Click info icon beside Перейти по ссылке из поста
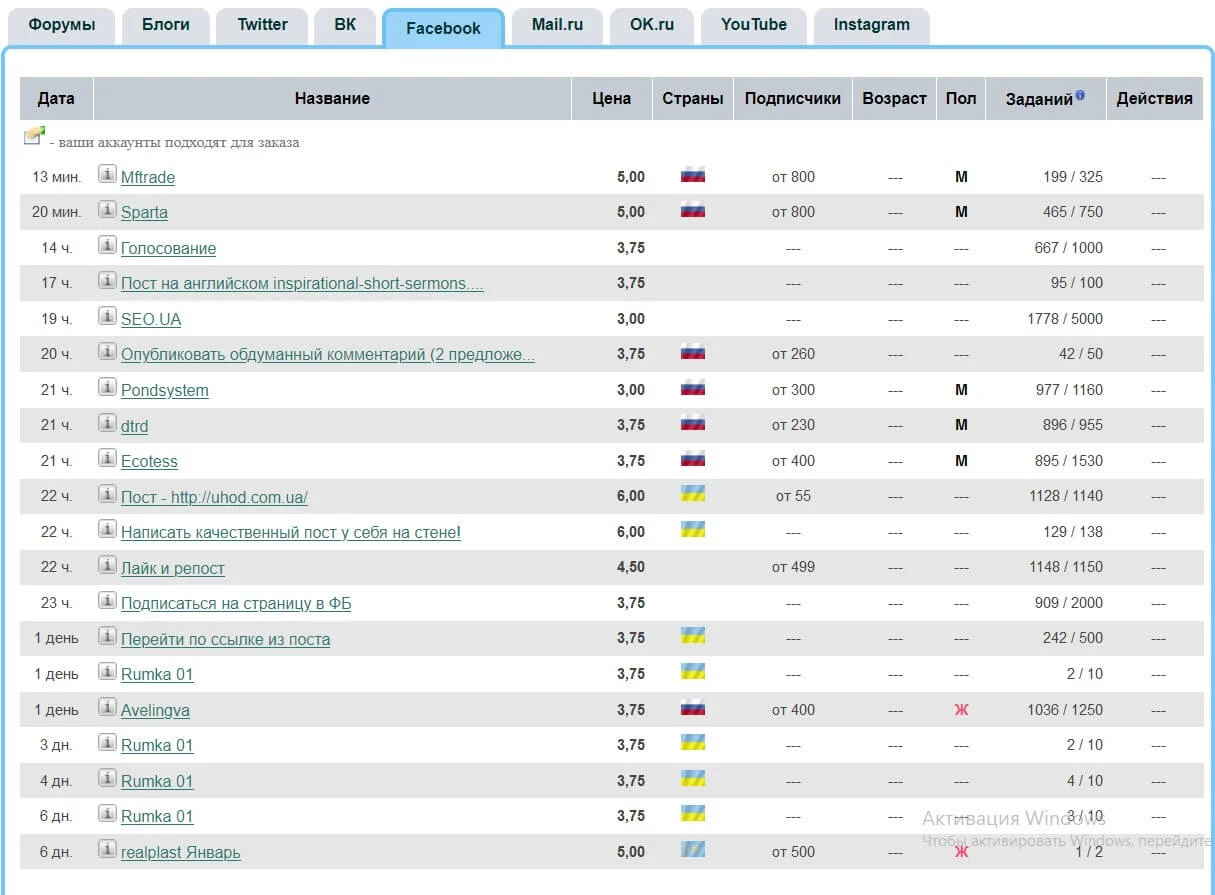1215x895 pixels. (x=107, y=637)
